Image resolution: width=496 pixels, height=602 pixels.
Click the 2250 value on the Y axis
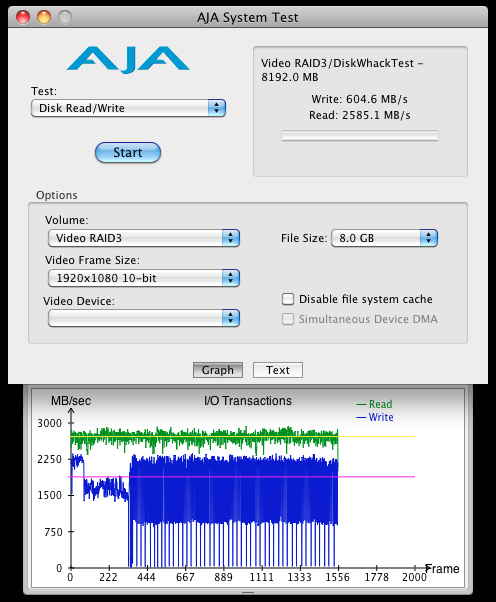50,459
